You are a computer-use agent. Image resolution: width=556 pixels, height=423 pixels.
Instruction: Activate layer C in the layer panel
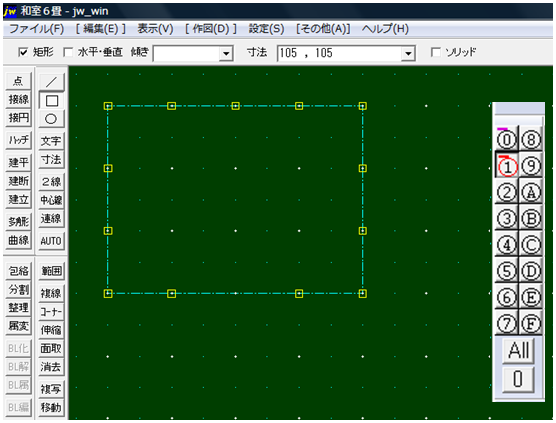coord(530,245)
